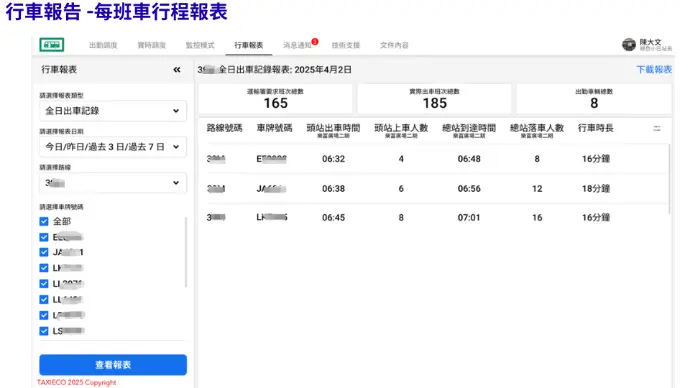The image size is (690, 388).
Task: Click the 出勤車輛總數 card showing 8
Action: [x=594, y=99]
